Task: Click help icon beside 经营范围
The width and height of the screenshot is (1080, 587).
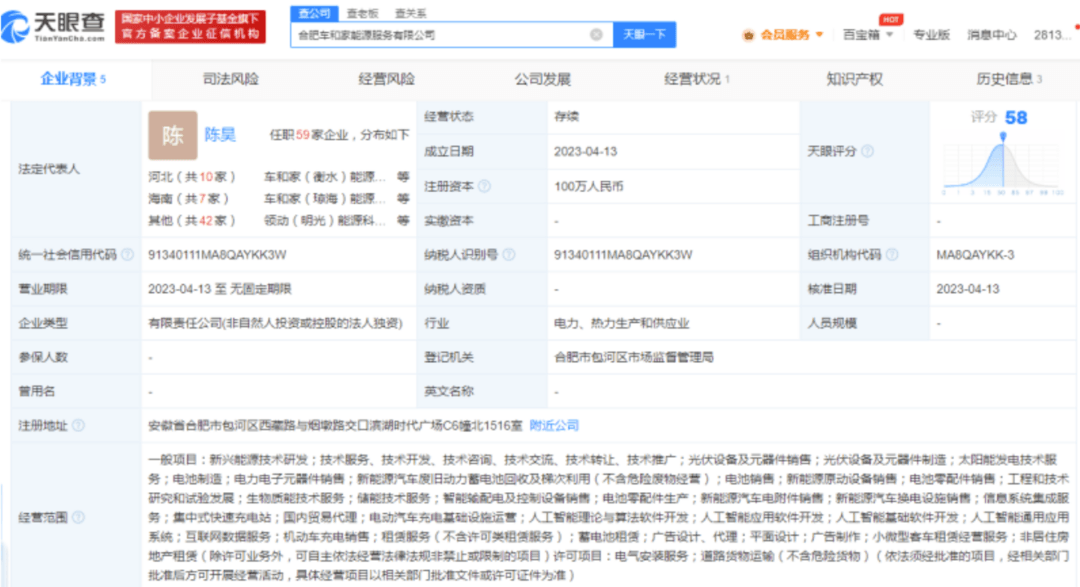Action: [x=79, y=517]
